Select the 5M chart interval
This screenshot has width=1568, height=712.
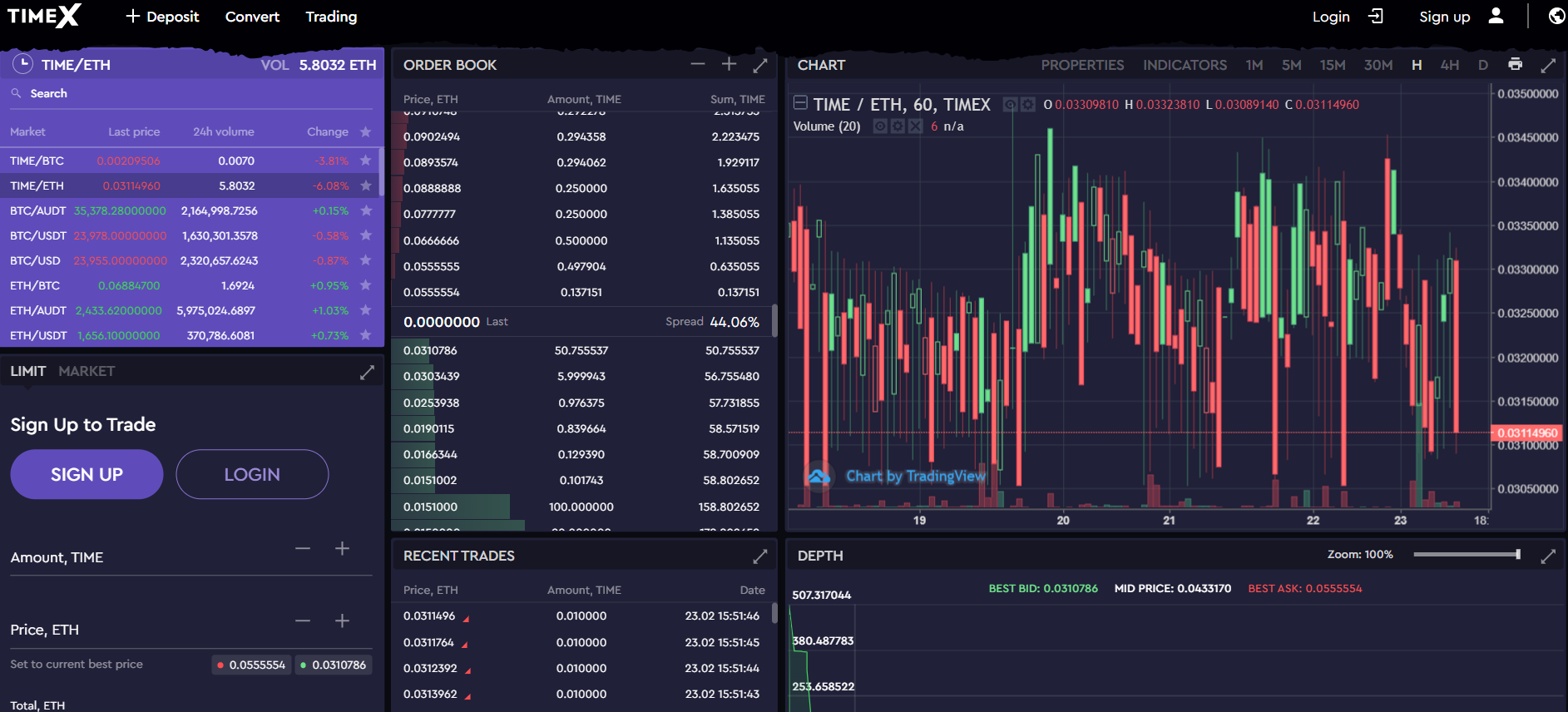pyautogui.click(x=1291, y=65)
